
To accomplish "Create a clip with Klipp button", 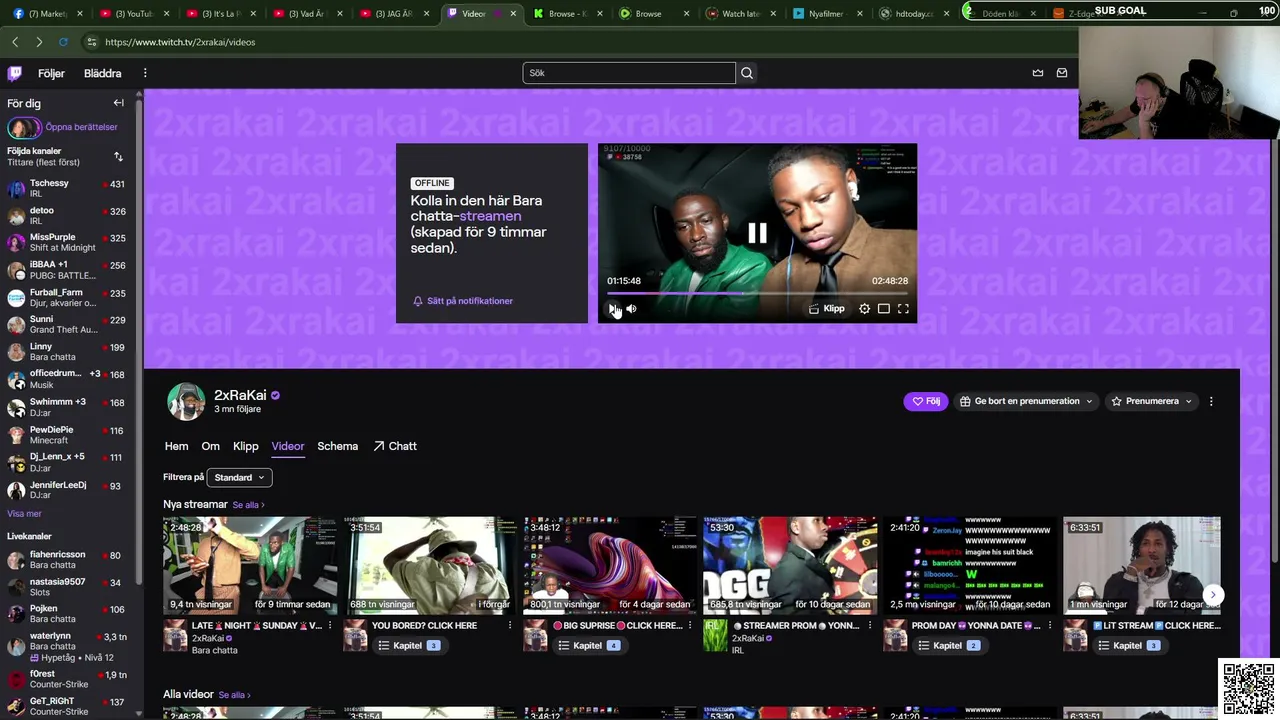I will coord(827,309).
